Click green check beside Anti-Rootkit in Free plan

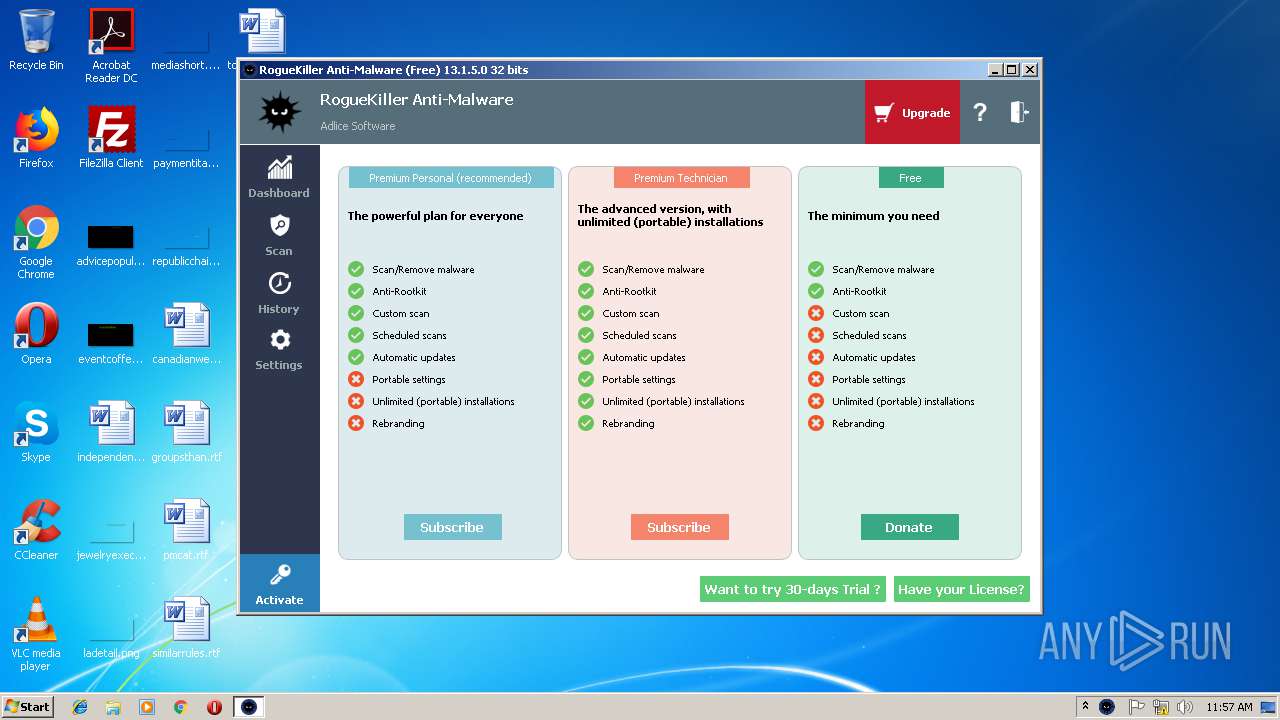[816, 291]
